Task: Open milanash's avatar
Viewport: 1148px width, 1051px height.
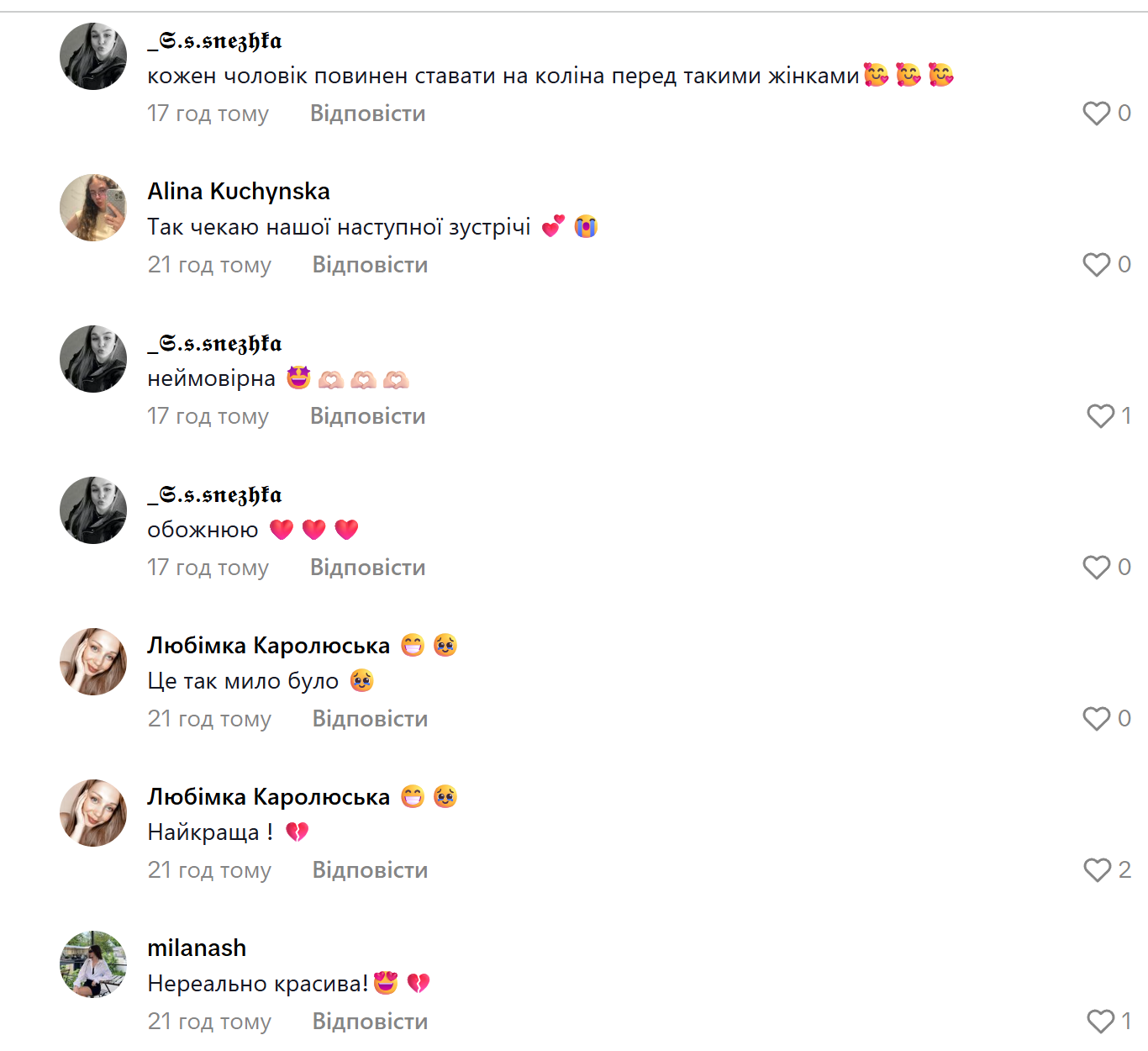Action: (x=93, y=964)
